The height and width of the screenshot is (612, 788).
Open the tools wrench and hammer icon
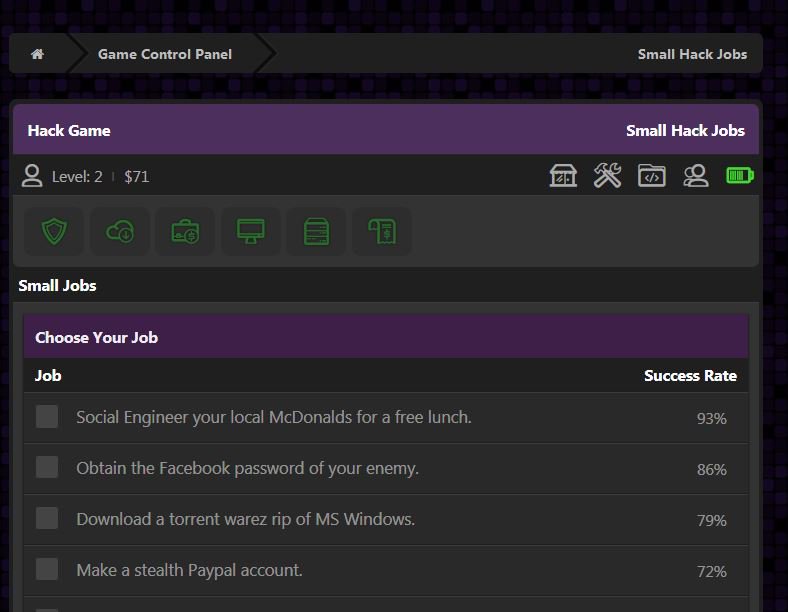607,176
